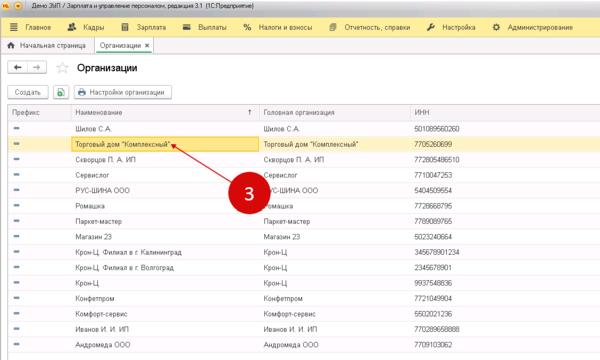Click INN value 501089560260

tap(437, 129)
